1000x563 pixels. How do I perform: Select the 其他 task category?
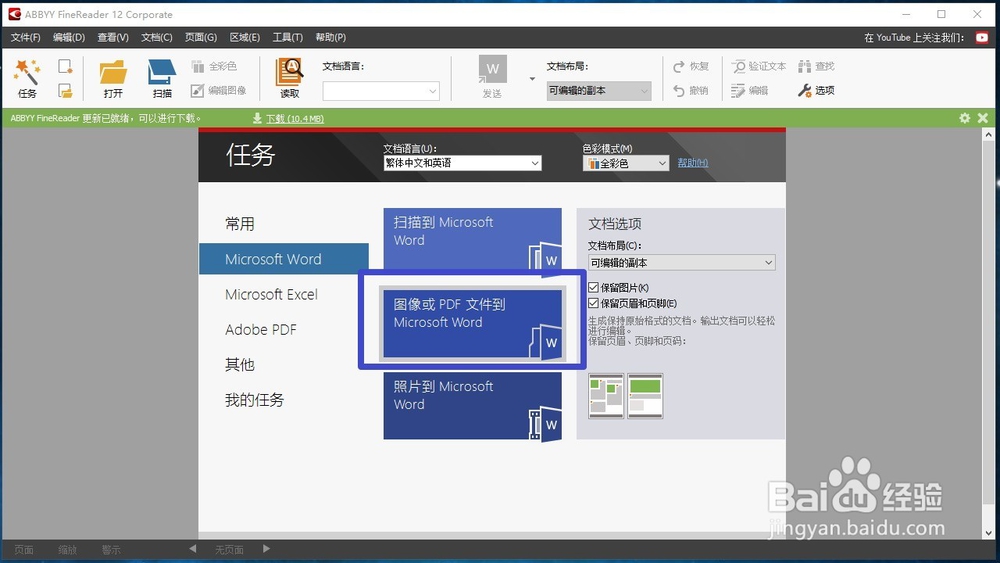240,365
